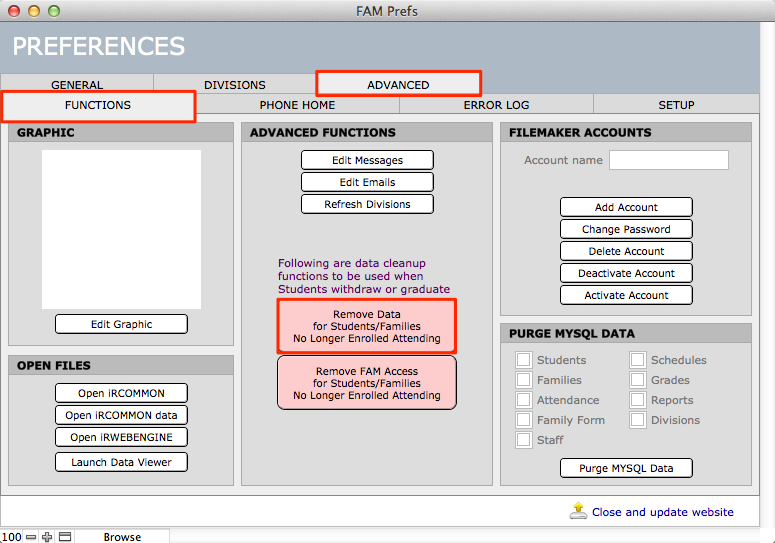This screenshot has height=543, width=775.
Task: Go to the SETUP sub-tab
Action: 676,105
